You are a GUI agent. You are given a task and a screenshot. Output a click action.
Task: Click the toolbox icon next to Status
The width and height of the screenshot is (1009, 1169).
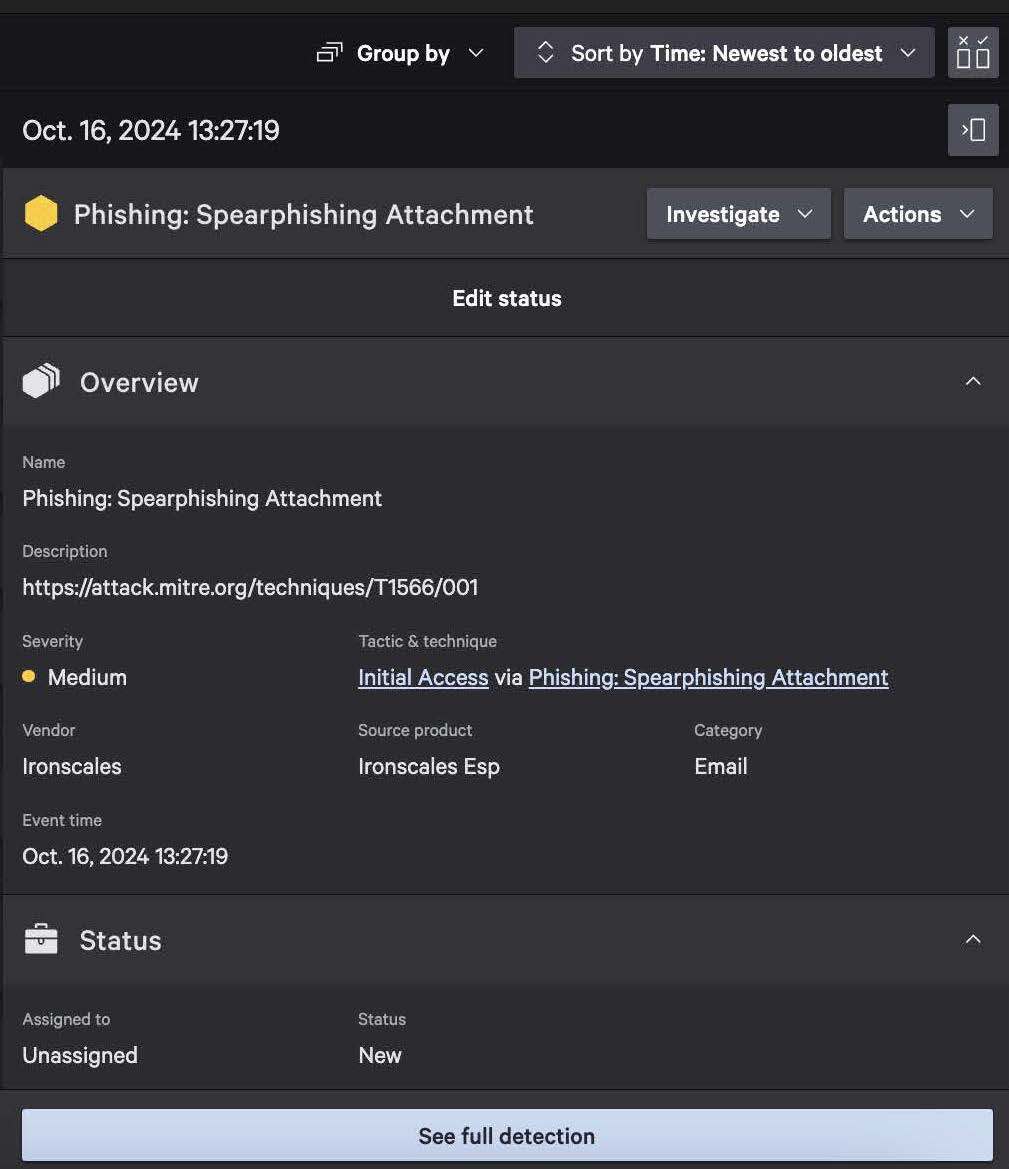(39, 939)
